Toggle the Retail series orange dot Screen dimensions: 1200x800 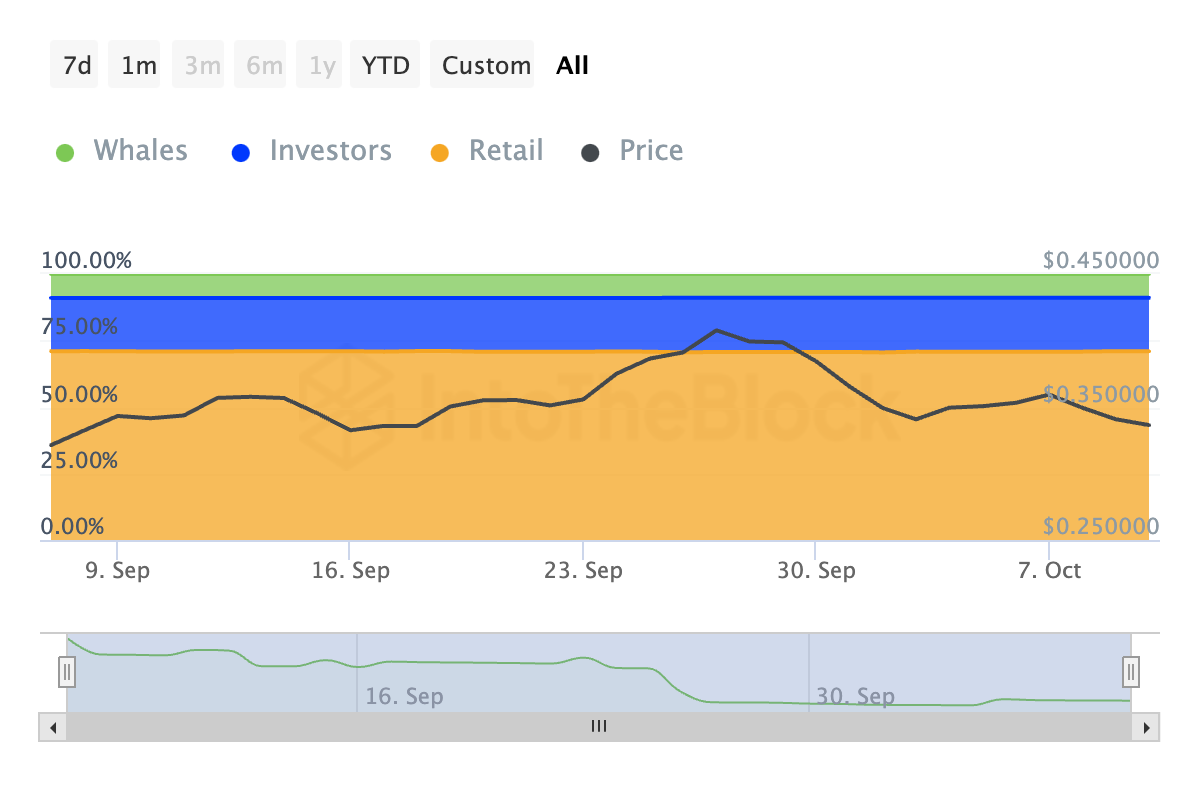click(x=440, y=153)
